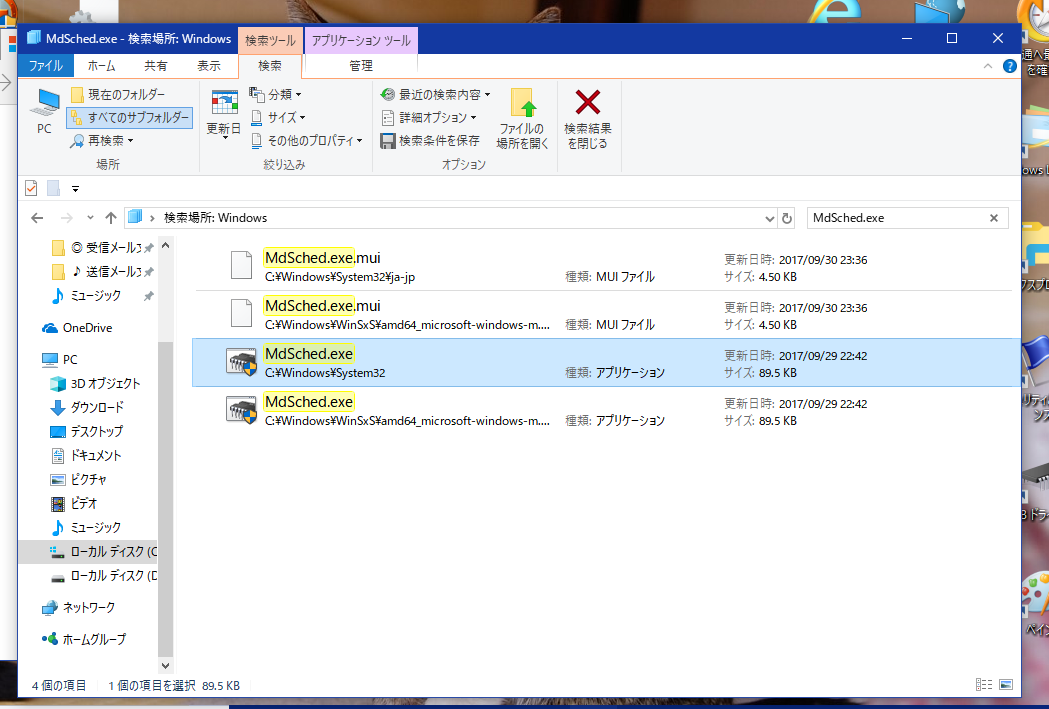Switch to the 検索 ribbon tab

click(x=270, y=66)
